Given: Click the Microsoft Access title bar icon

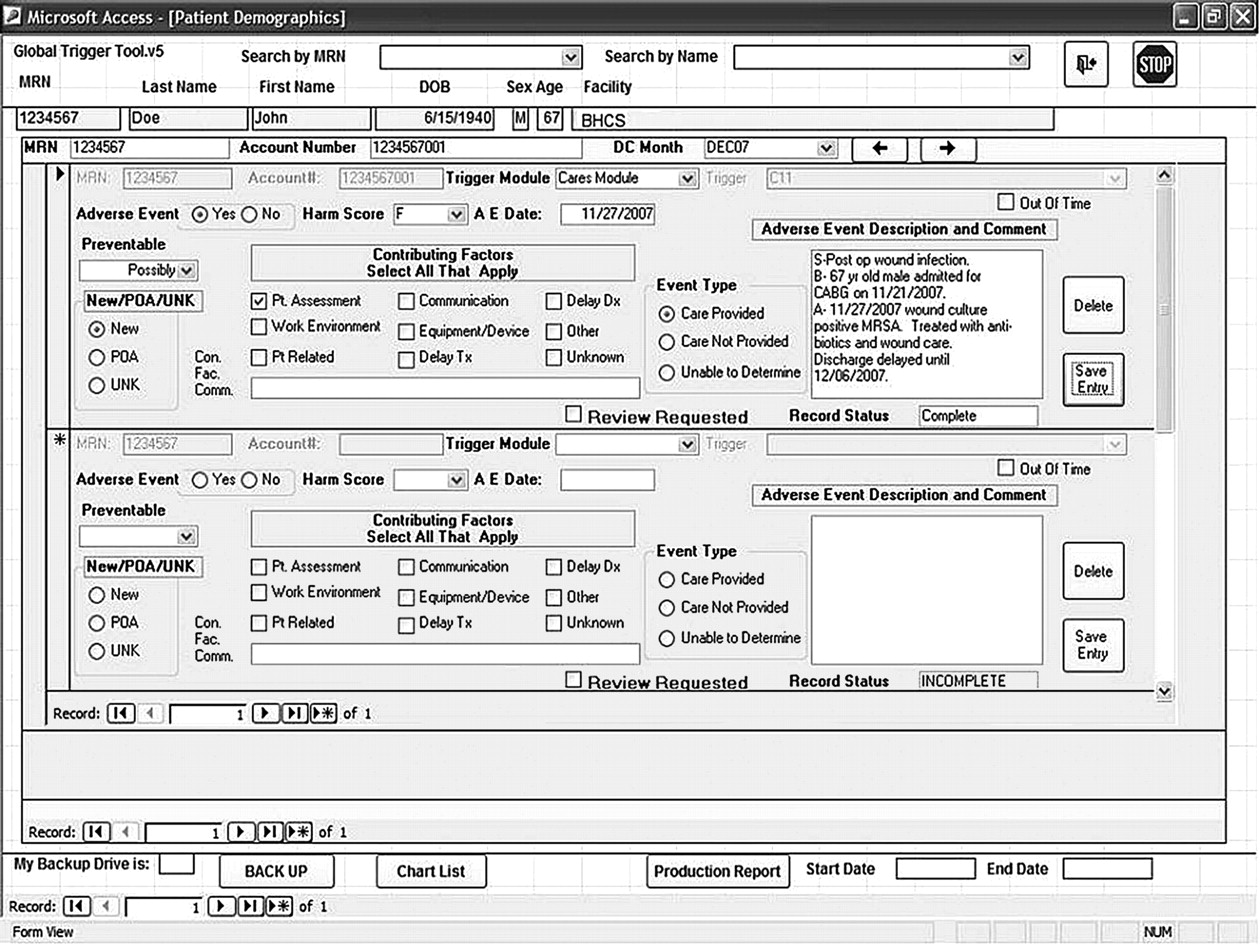Looking at the screenshot, I should [12, 15].
